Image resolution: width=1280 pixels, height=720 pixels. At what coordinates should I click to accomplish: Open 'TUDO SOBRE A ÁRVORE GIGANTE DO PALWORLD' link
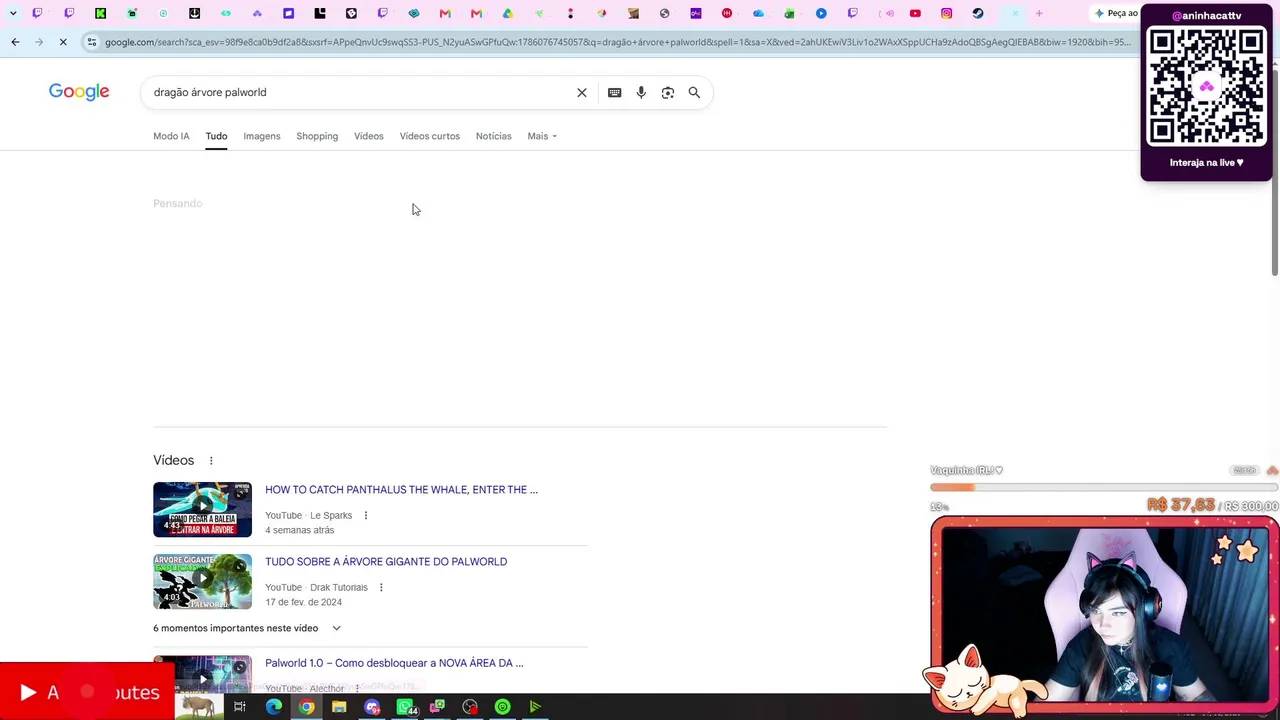point(386,562)
